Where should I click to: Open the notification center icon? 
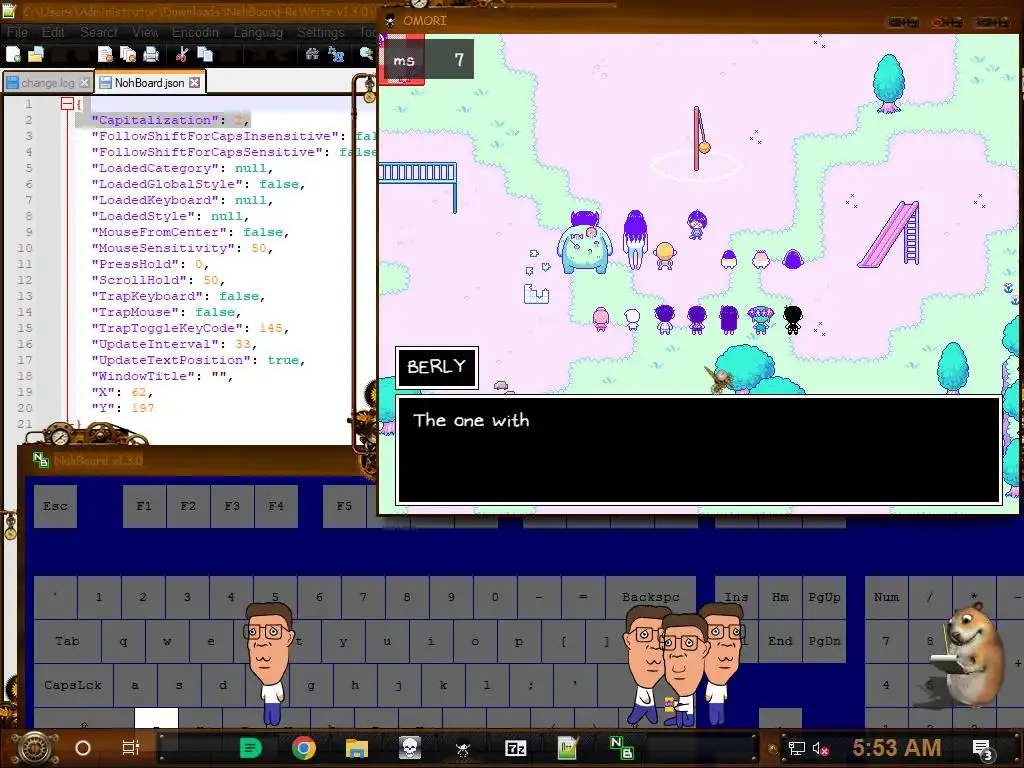982,750
